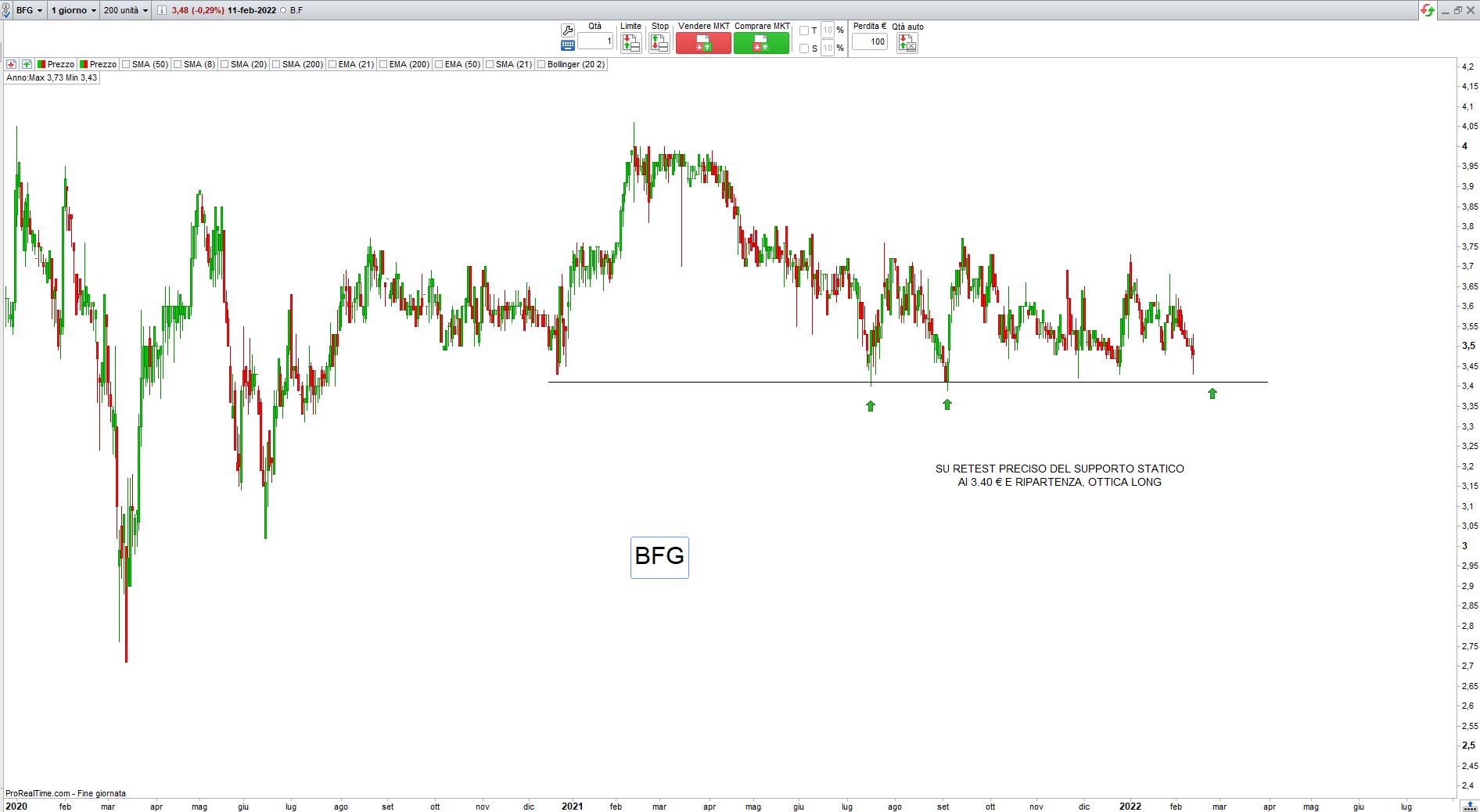
Task: Click the Stop order icon
Action: pyautogui.click(x=659, y=43)
